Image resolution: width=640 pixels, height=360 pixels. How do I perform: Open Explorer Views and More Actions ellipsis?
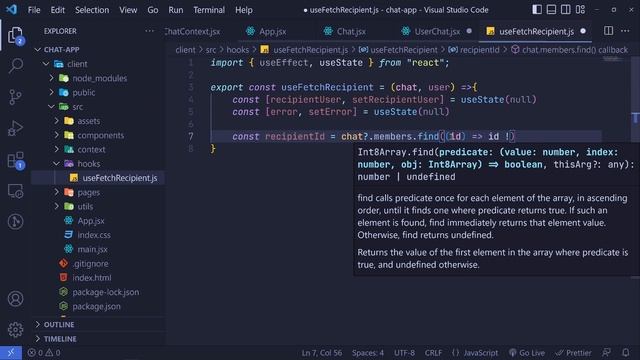click(149, 31)
